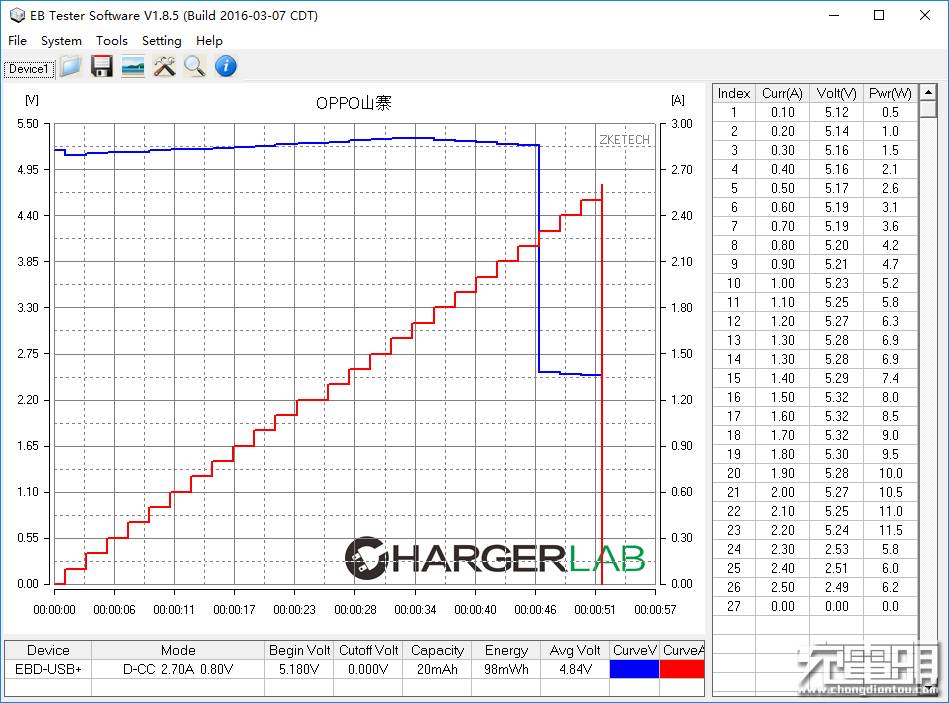Image resolution: width=949 pixels, height=703 pixels.
Task: Click the 4.84V average volt value
Action: coord(575,669)
